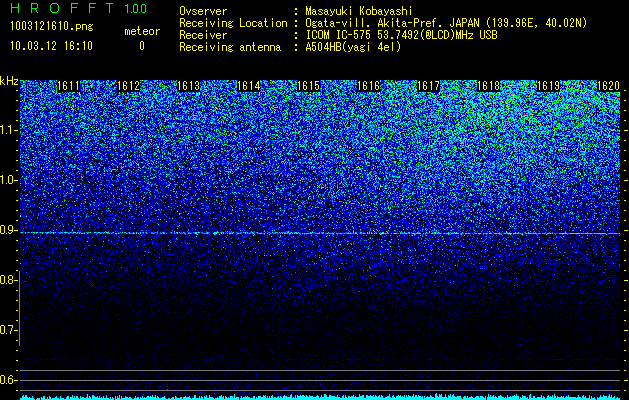Click the ICOM IC-575 receiver value
The height and width of the screenshot is (400, 629).
401,35
